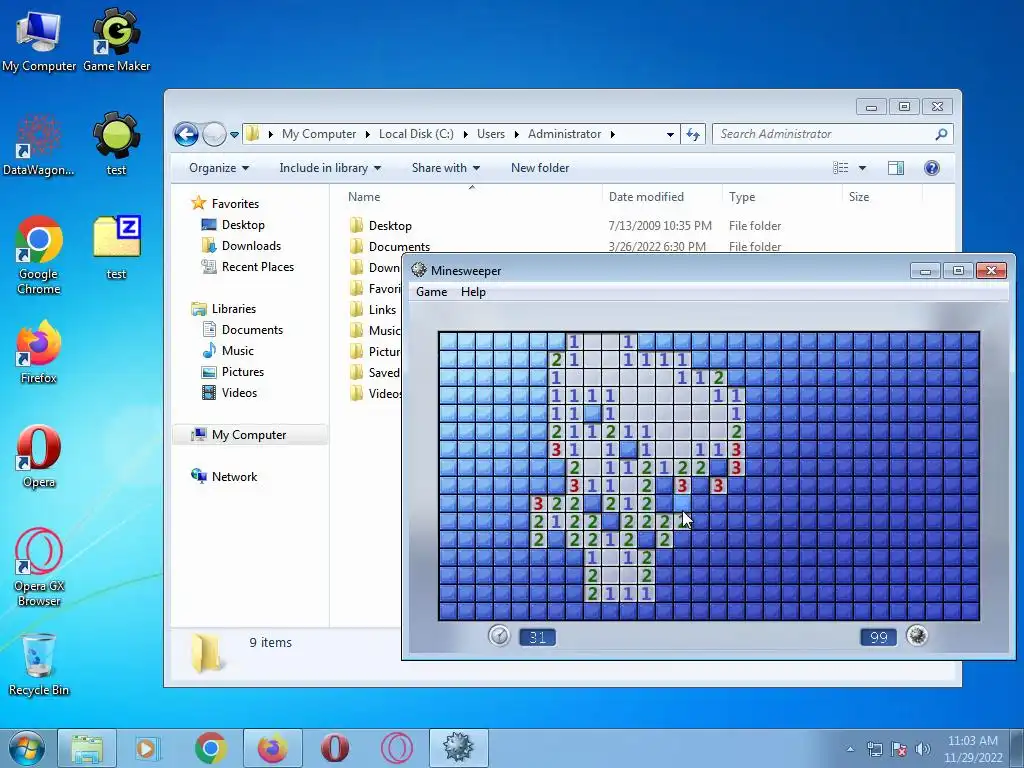Click the Search Administrator field
Screen dimensions: 1024x768
click(x=833, y=135)
